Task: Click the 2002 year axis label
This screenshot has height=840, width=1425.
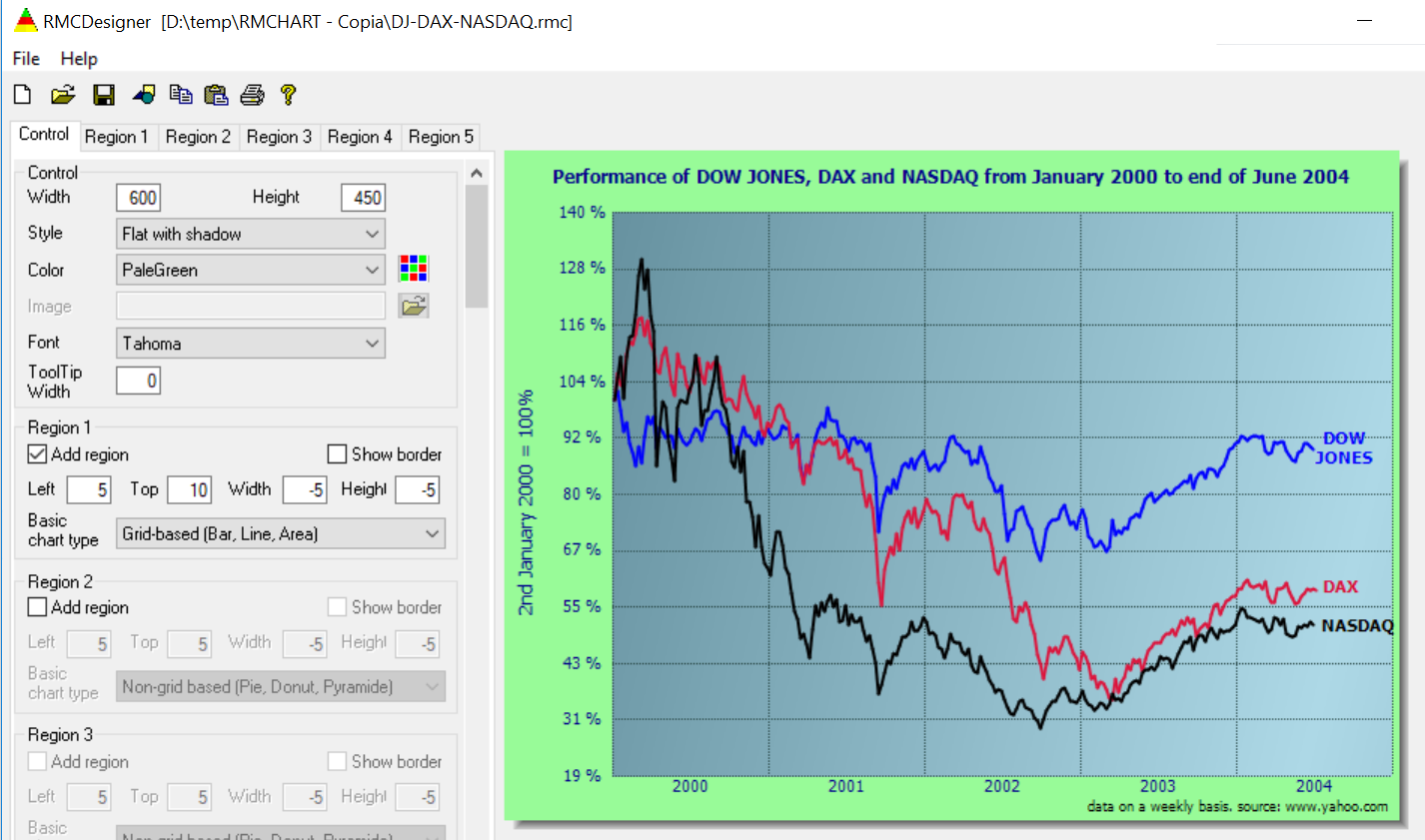Action: (x=1001, y=786)
